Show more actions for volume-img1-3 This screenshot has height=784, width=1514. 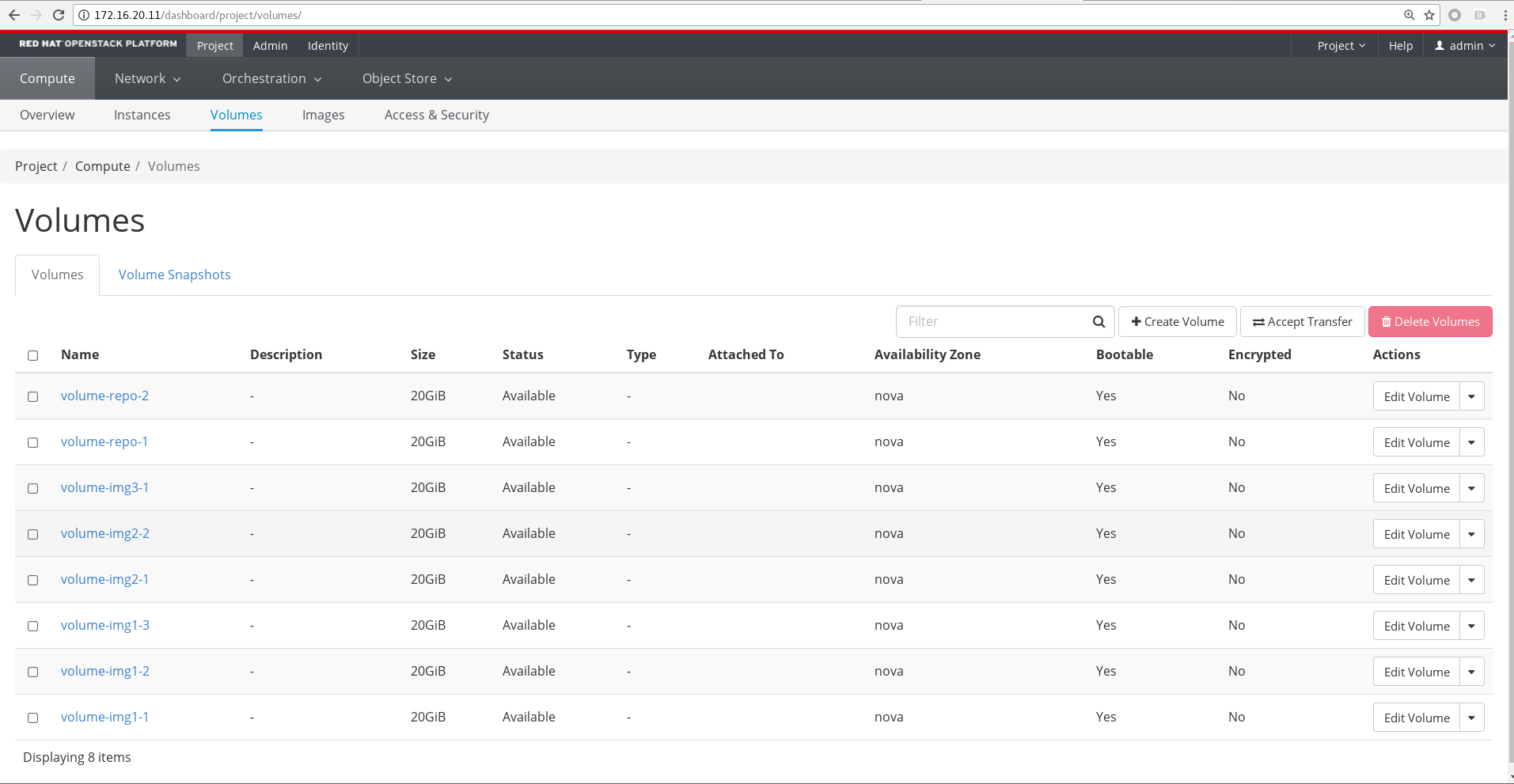pyautogui.click(x=1471, y=626)
